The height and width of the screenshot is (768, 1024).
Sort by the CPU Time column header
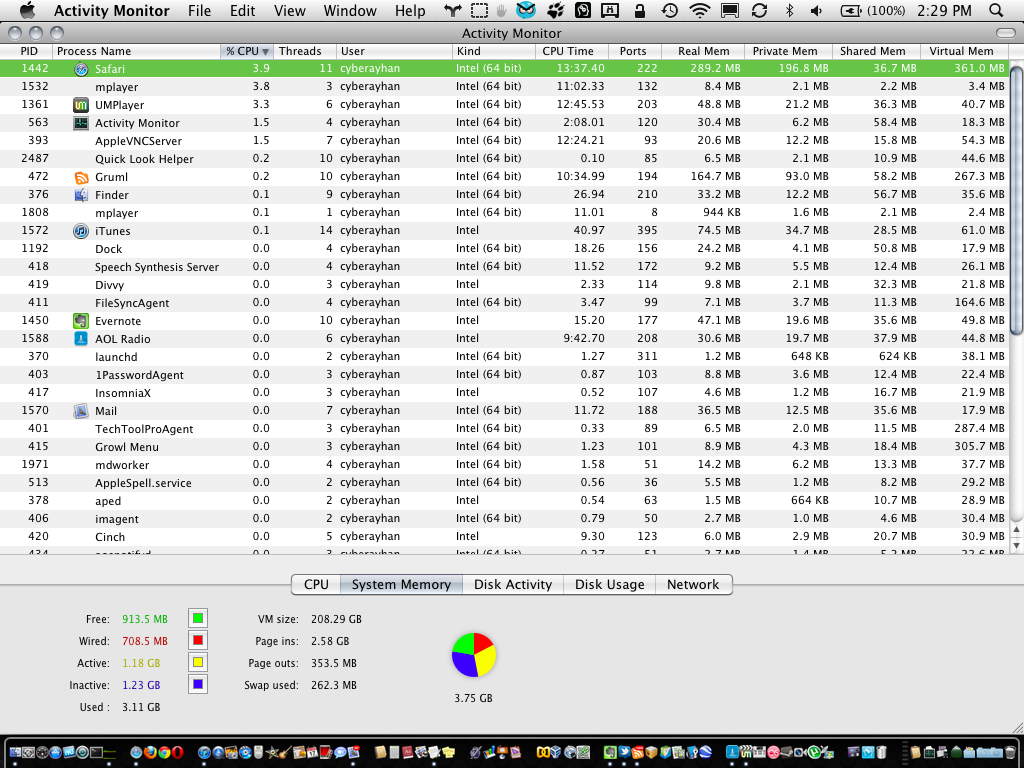(571, 51)
